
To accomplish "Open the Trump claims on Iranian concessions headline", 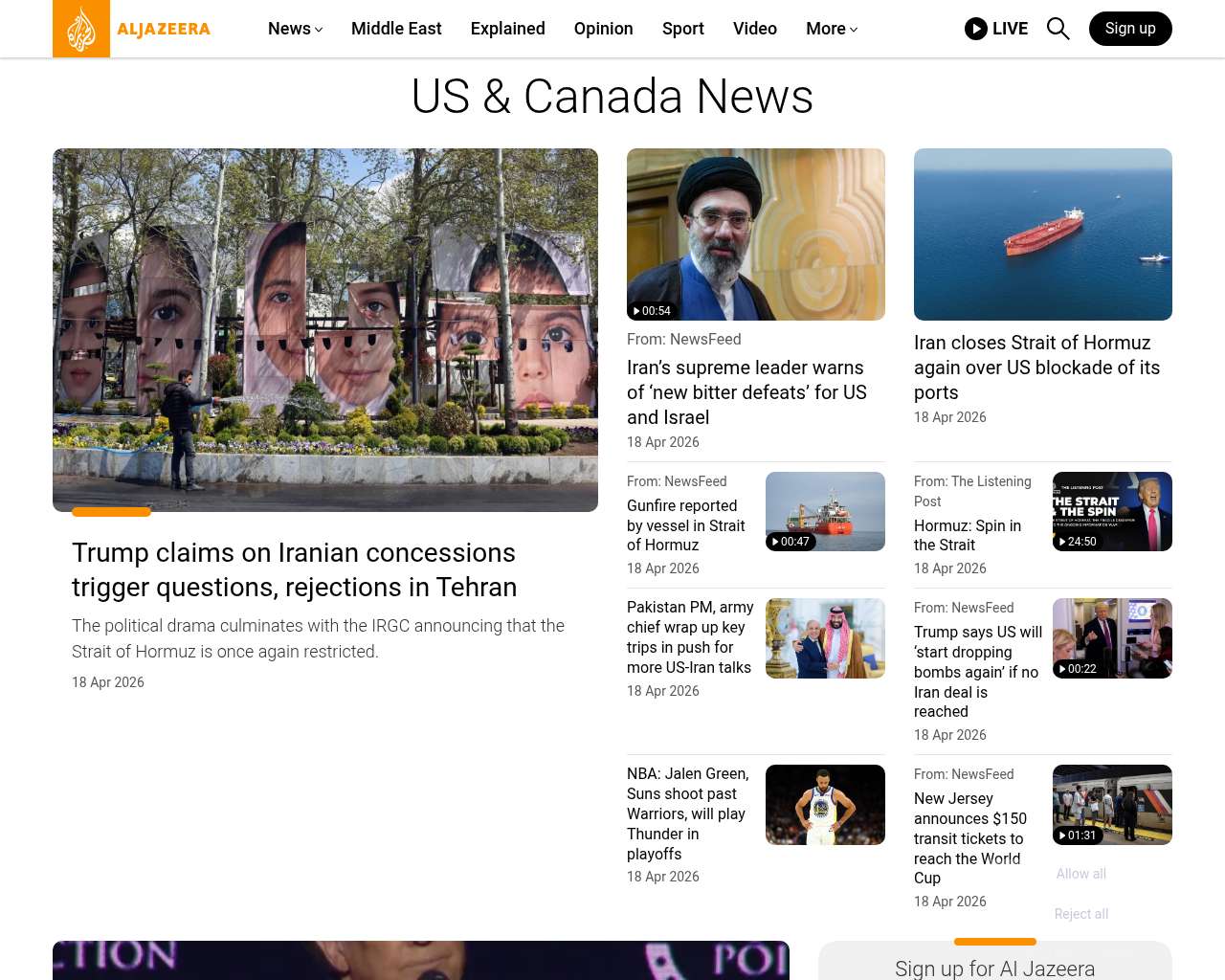I will 294,569.
